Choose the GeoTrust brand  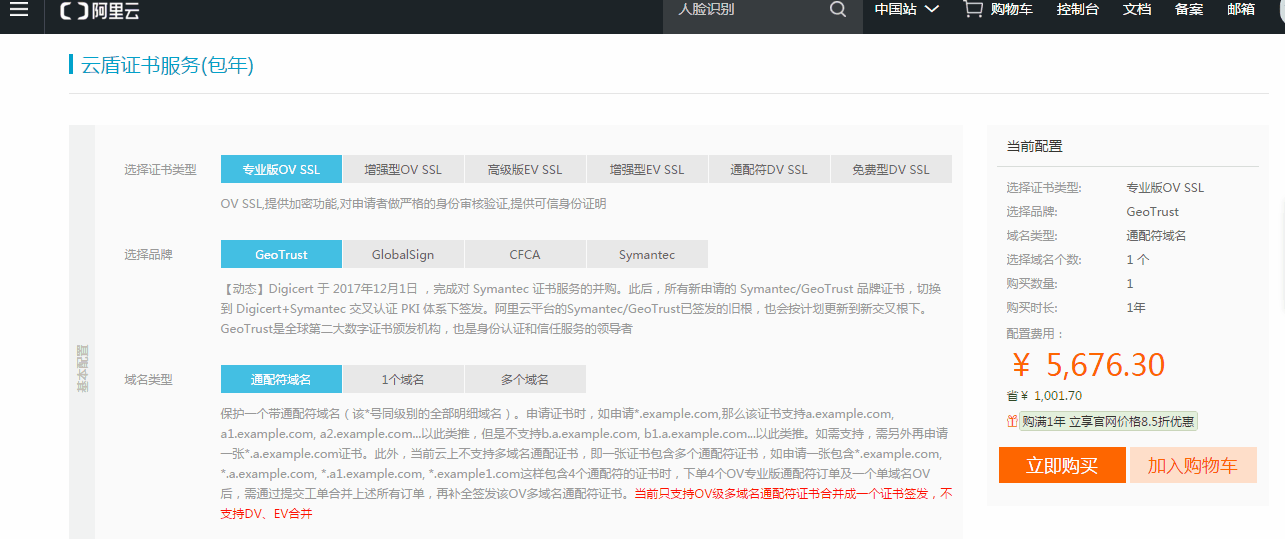pos(281,254)
